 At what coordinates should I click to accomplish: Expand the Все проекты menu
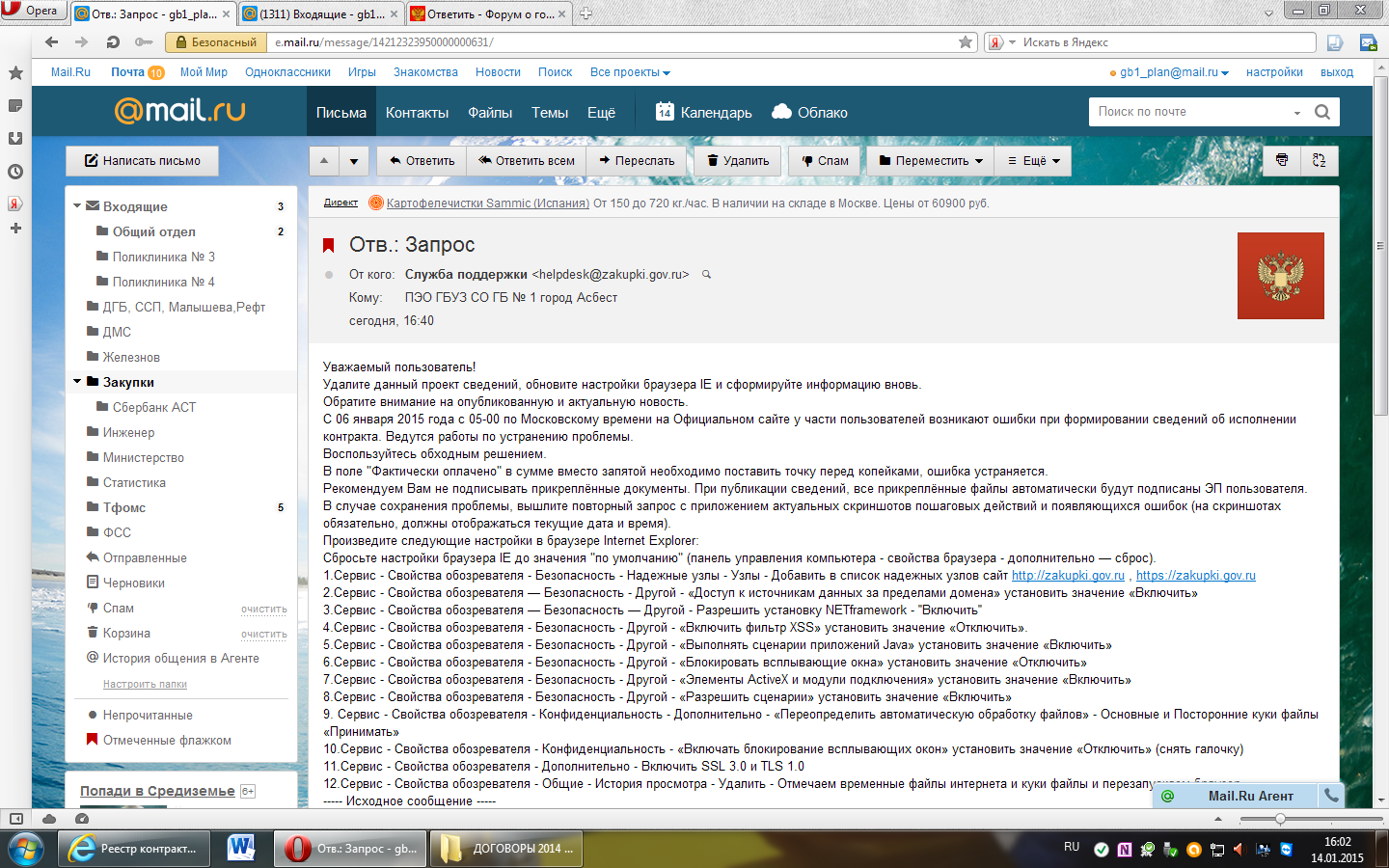point(630,72)
